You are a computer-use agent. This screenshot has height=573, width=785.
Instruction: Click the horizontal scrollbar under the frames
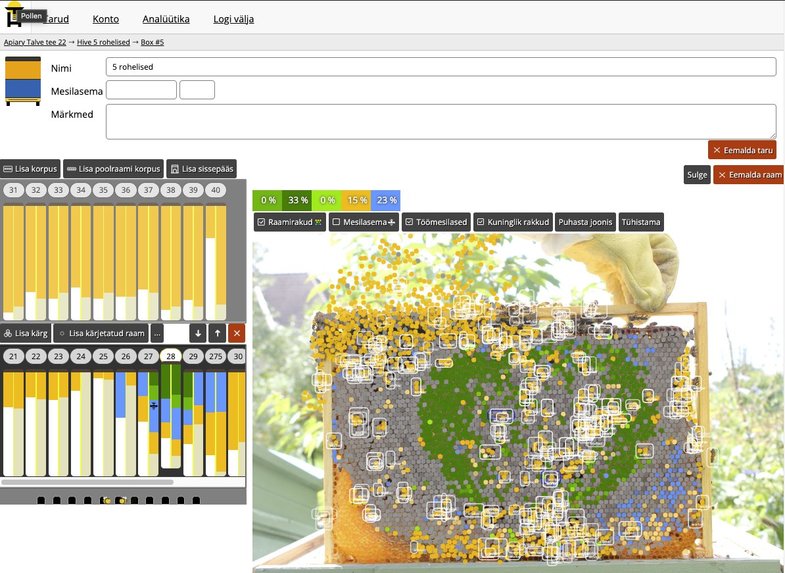[88, 482]
